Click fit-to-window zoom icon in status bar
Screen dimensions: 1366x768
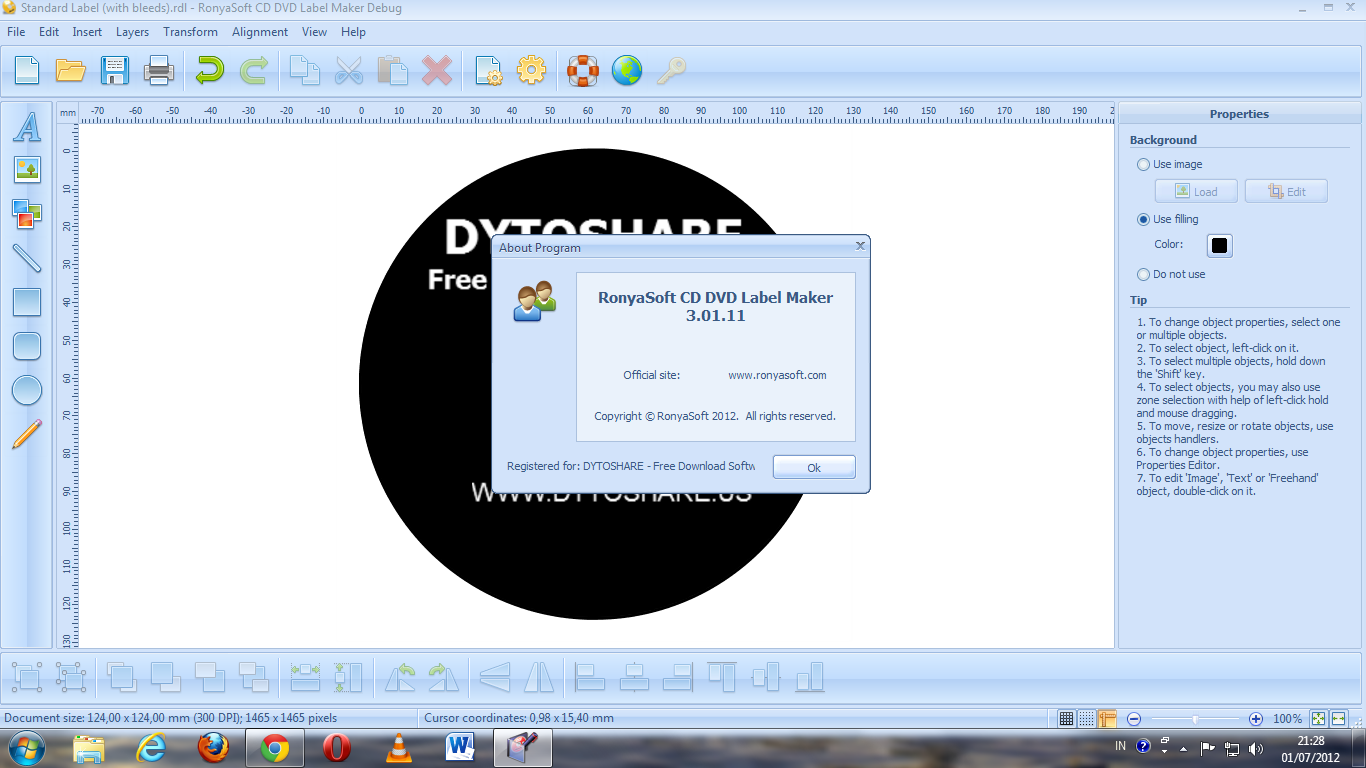tap(1319, 718)
